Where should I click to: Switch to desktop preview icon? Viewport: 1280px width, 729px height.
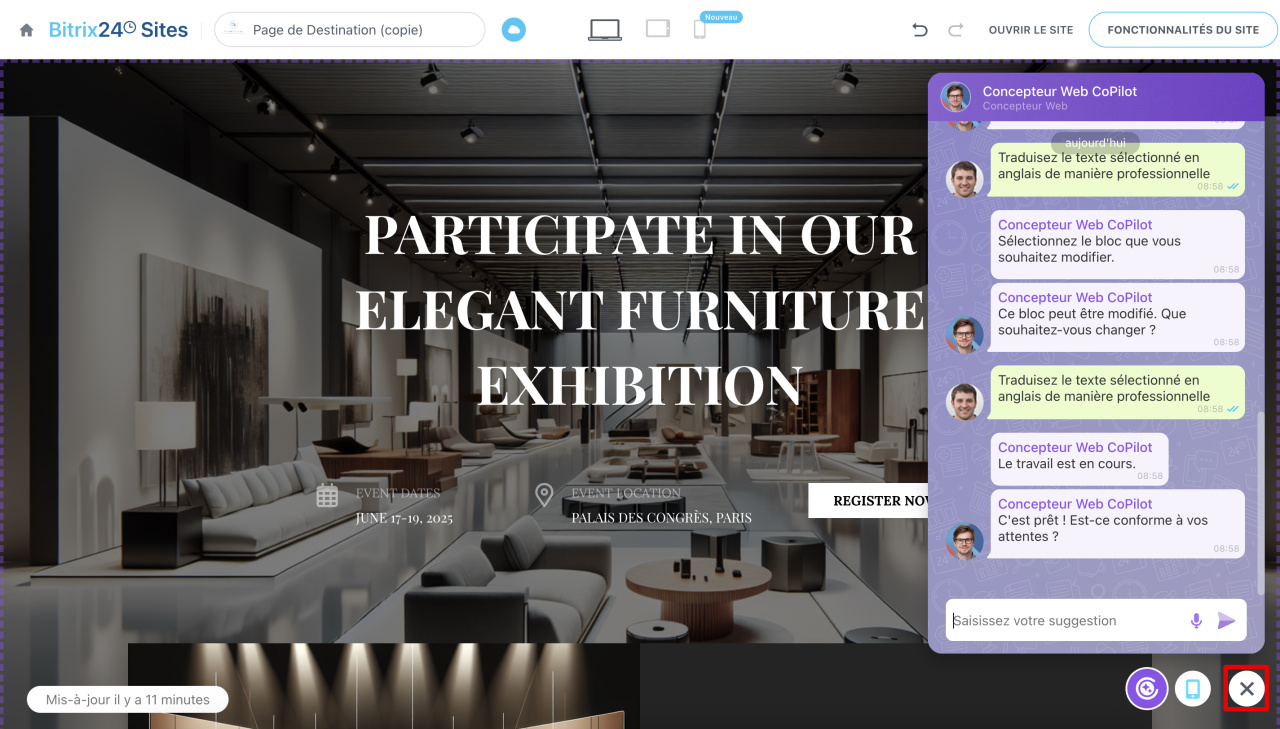tap(605, 30)
